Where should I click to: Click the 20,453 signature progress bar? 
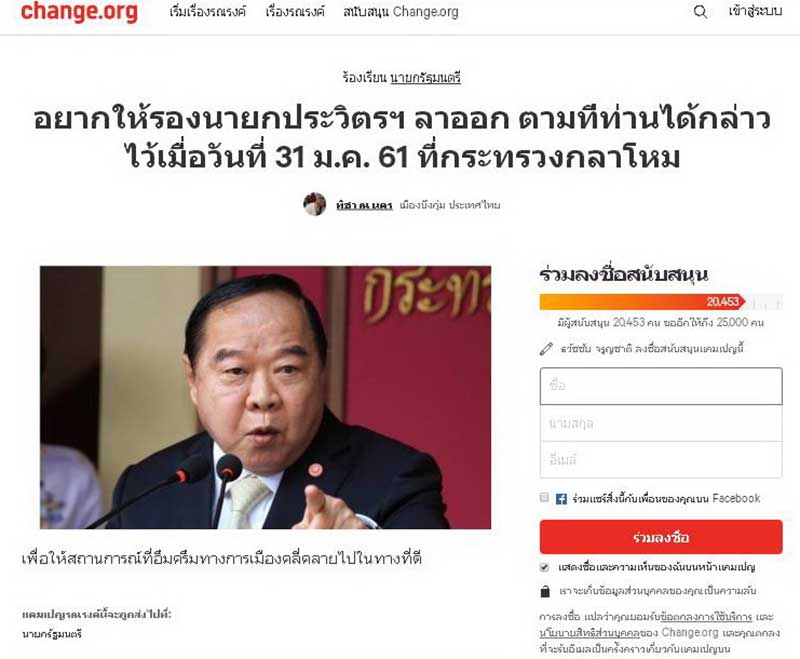click(661, 301)
